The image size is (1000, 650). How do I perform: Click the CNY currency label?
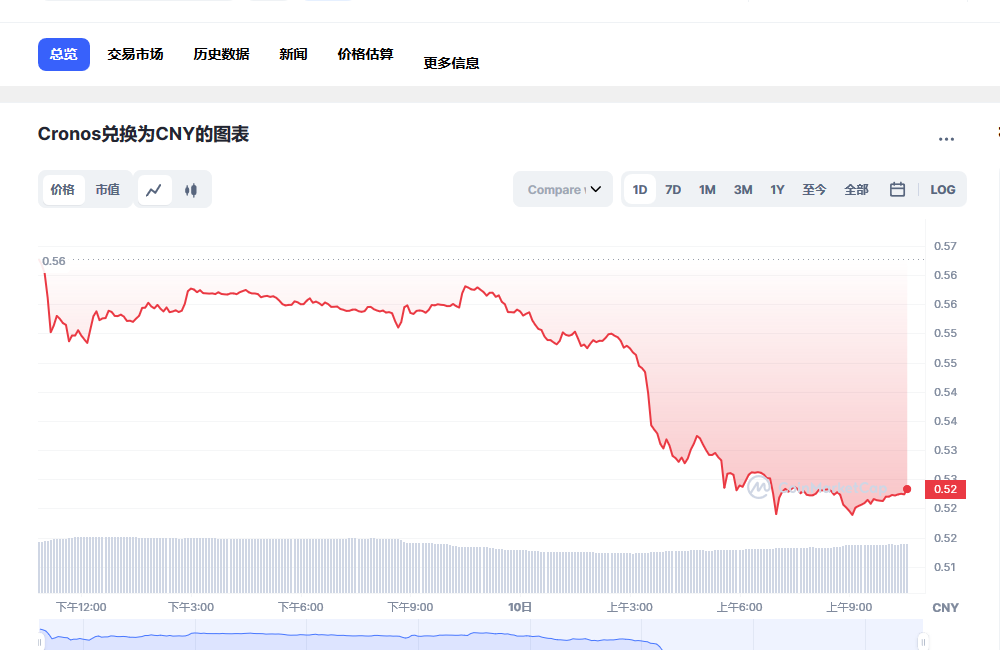[945, 608]
